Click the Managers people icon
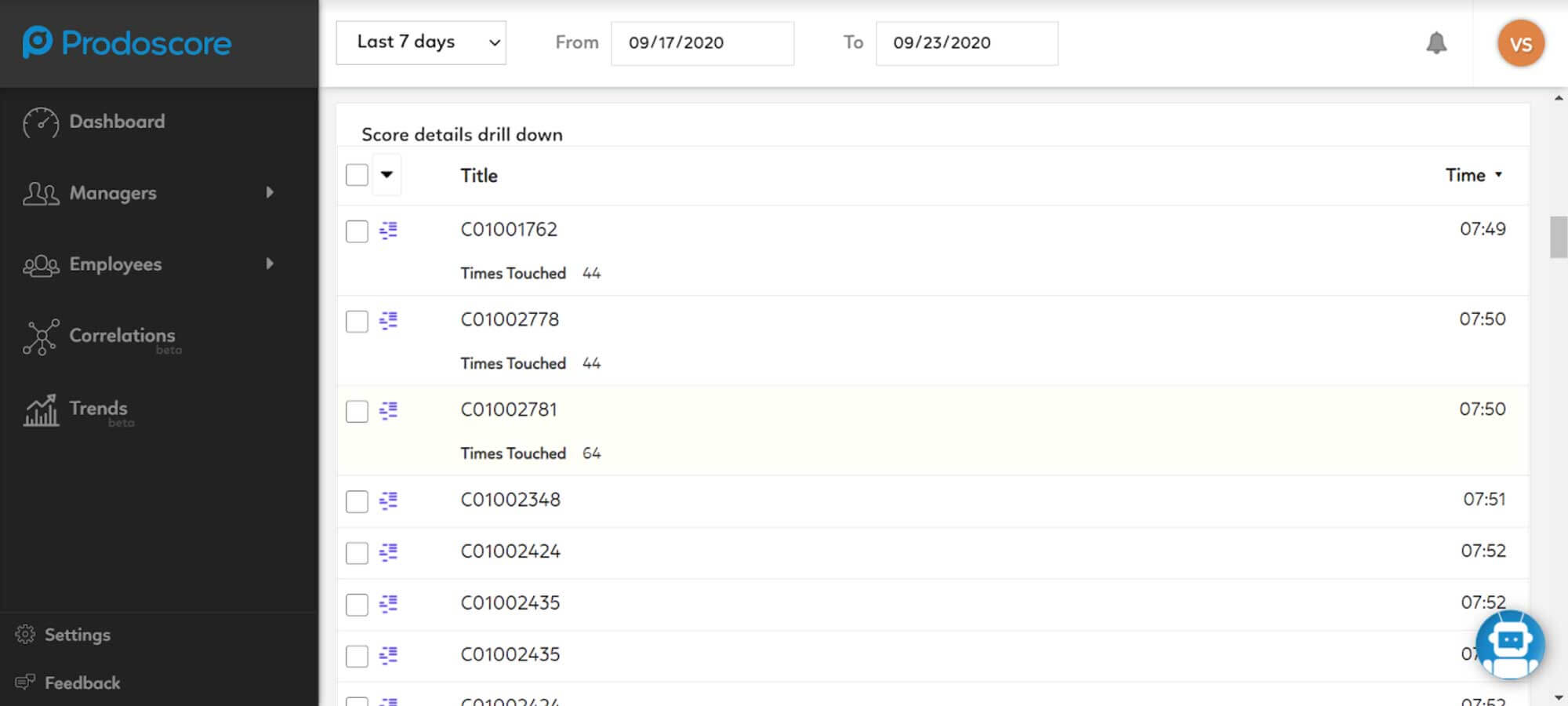This screenshot has width=1568, height=706. pyautogui.click(x=41, y=193)
